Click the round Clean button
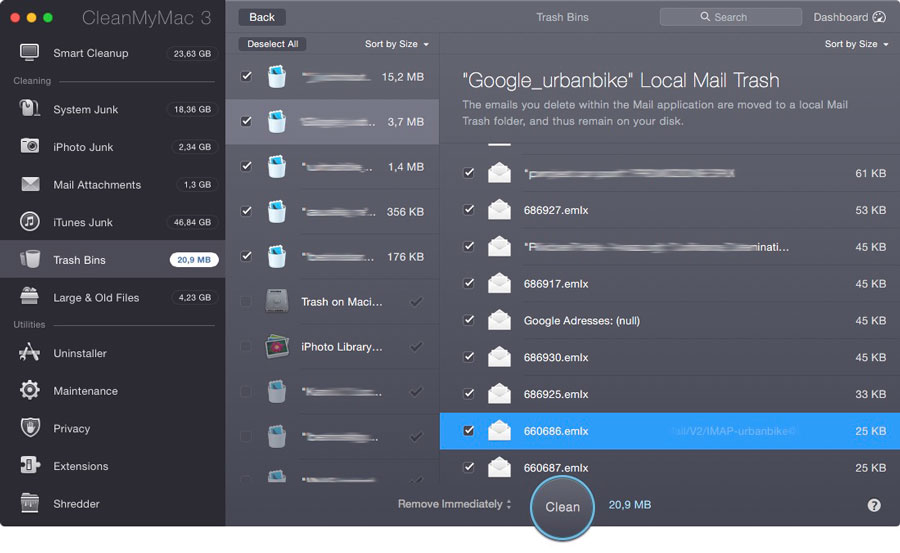This screenshot has height=553, width=900. click(x=562, y=507)
